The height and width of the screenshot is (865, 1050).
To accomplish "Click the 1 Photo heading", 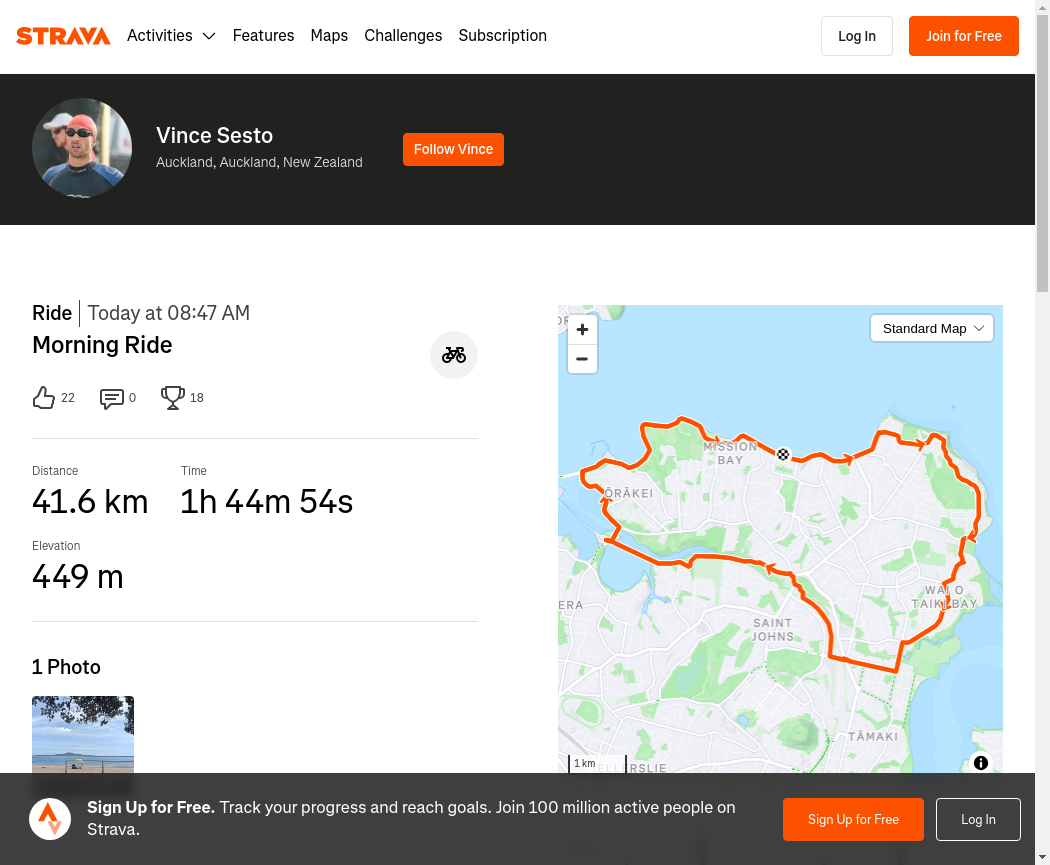I will [66, 667].
